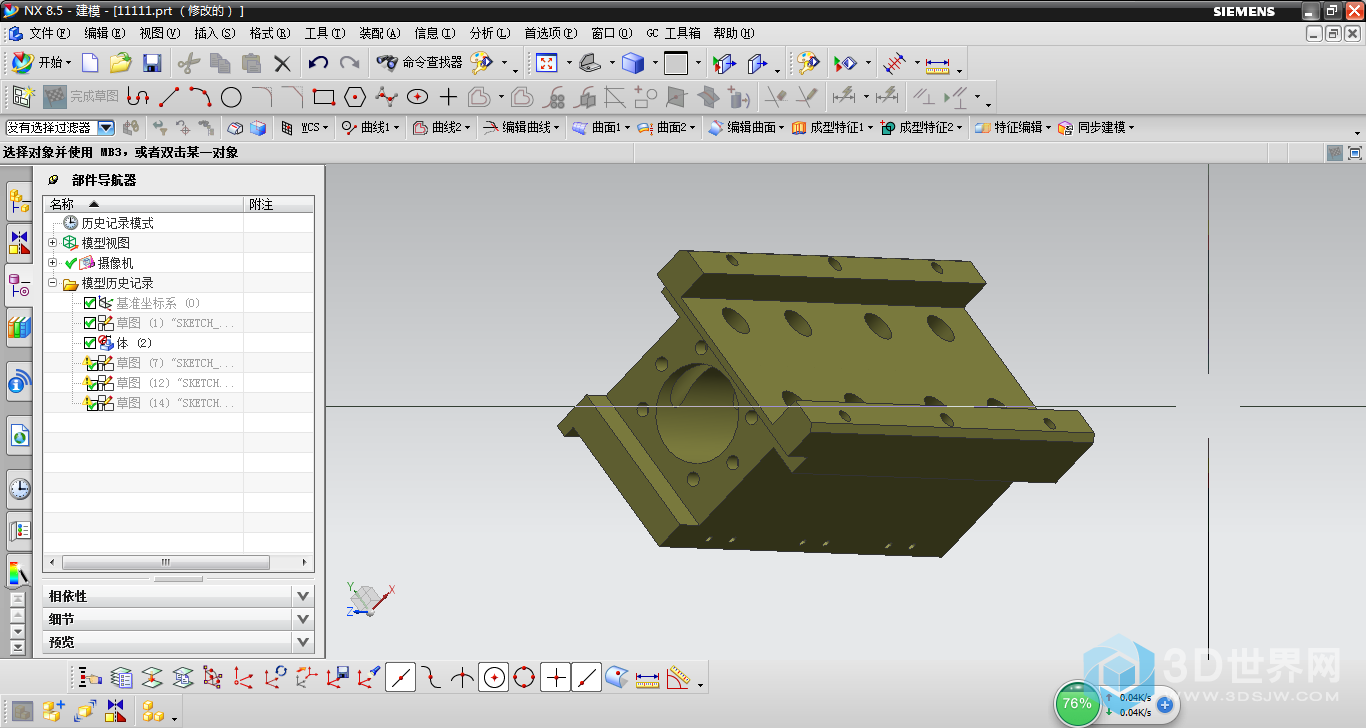Select the Profile sketch tool
1366x728 pixels.
pyautogui.click(x=138, y=97)
